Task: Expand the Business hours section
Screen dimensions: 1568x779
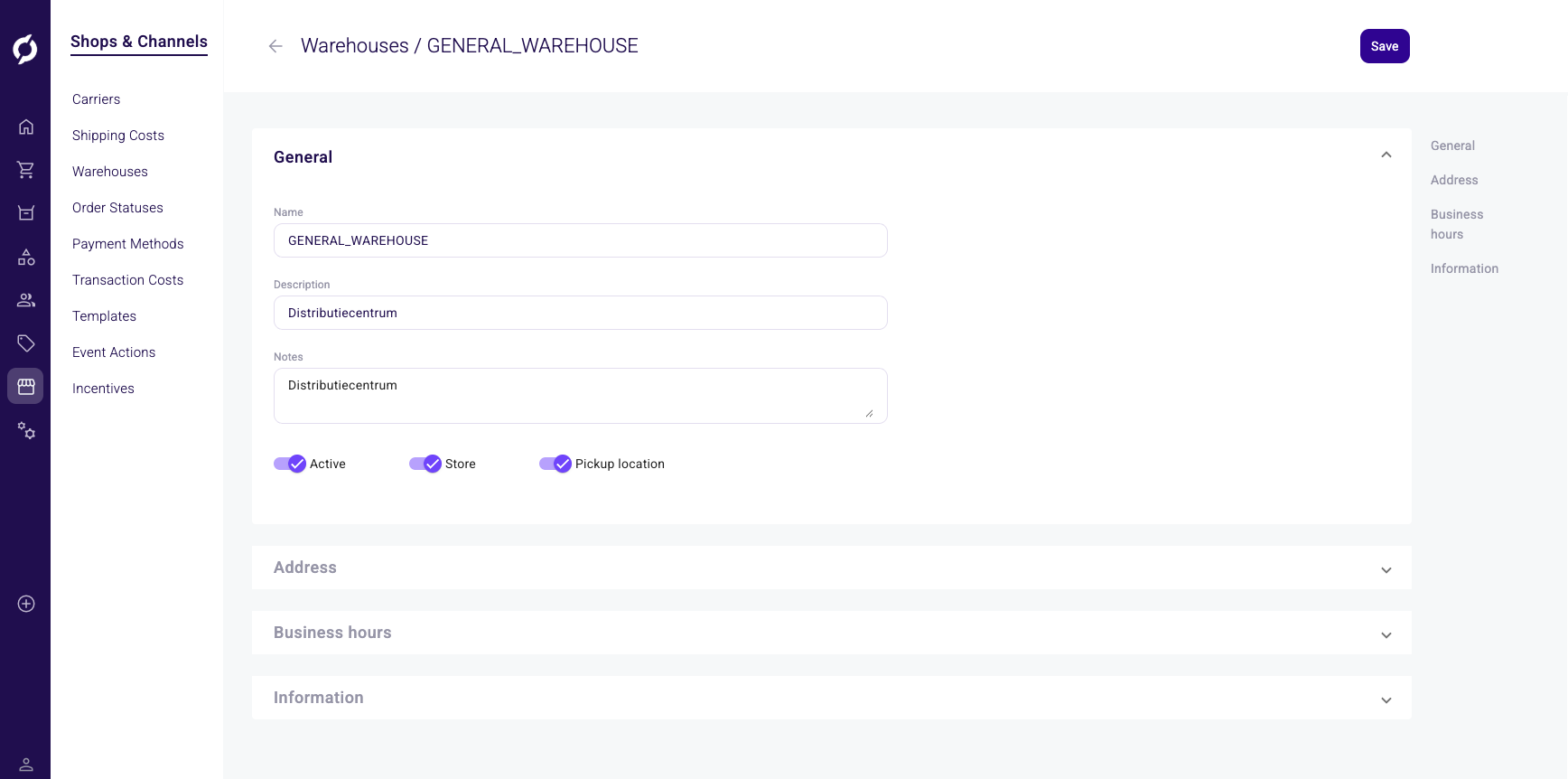Action: coord(1386,634)
